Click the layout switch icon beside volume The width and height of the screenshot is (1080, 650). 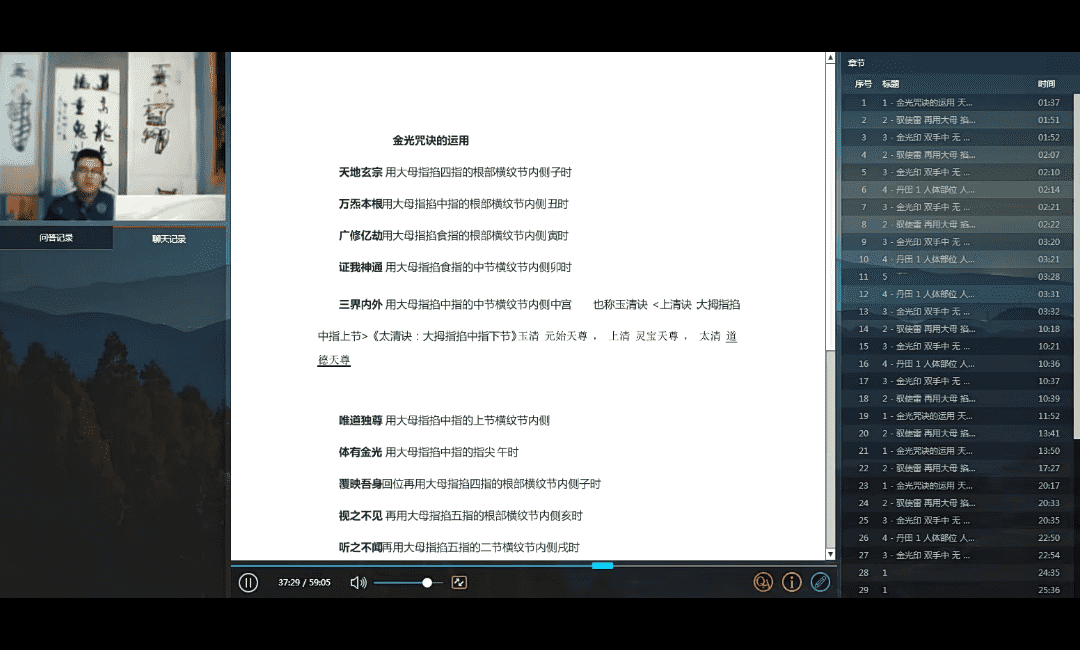459,582
